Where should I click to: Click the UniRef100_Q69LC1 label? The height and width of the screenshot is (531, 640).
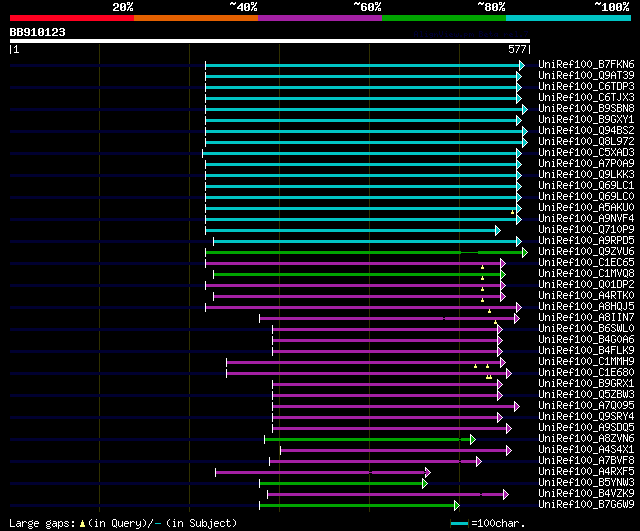586,186
